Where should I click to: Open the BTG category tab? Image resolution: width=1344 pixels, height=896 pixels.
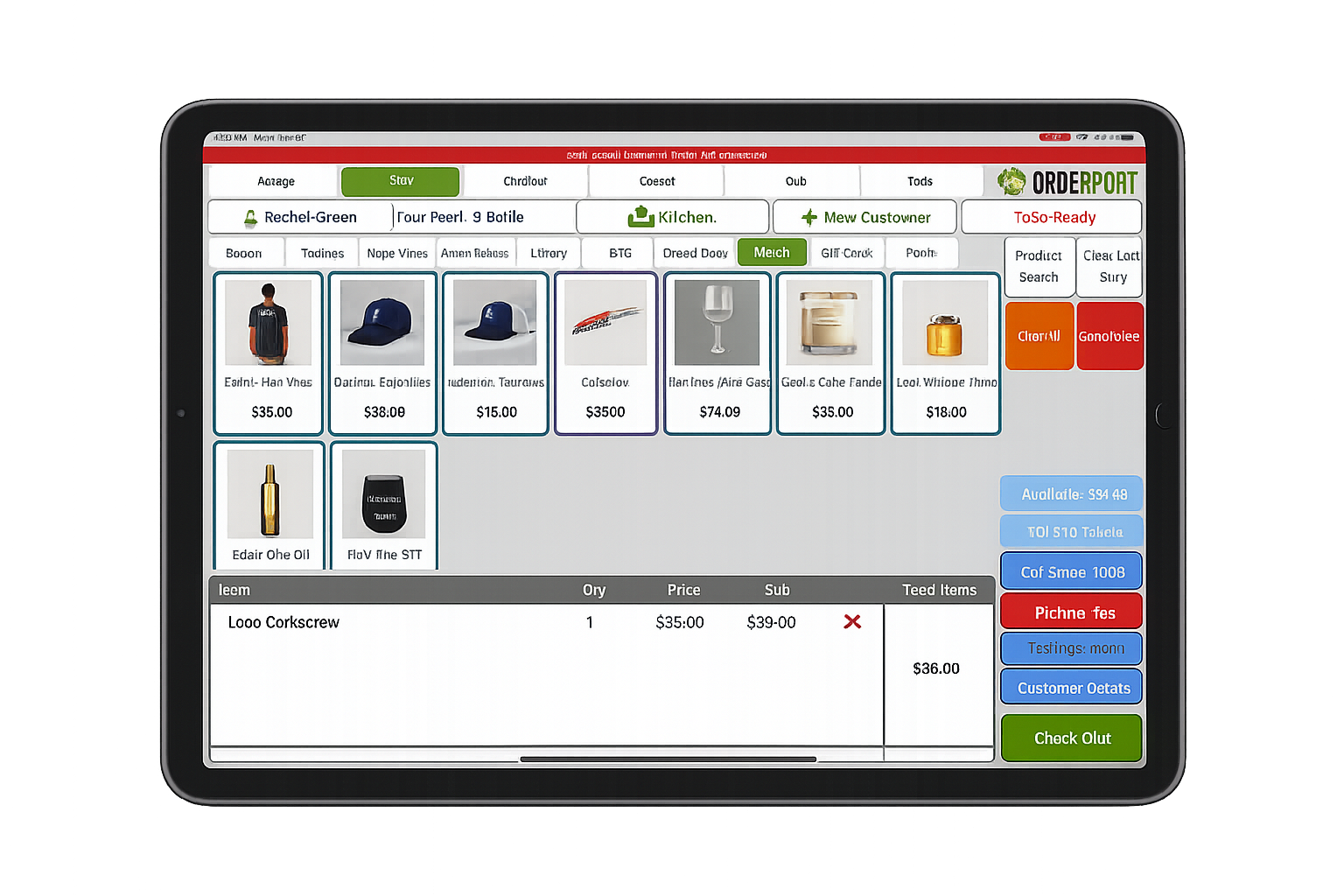pyautogui.click(x=619, y=253)
